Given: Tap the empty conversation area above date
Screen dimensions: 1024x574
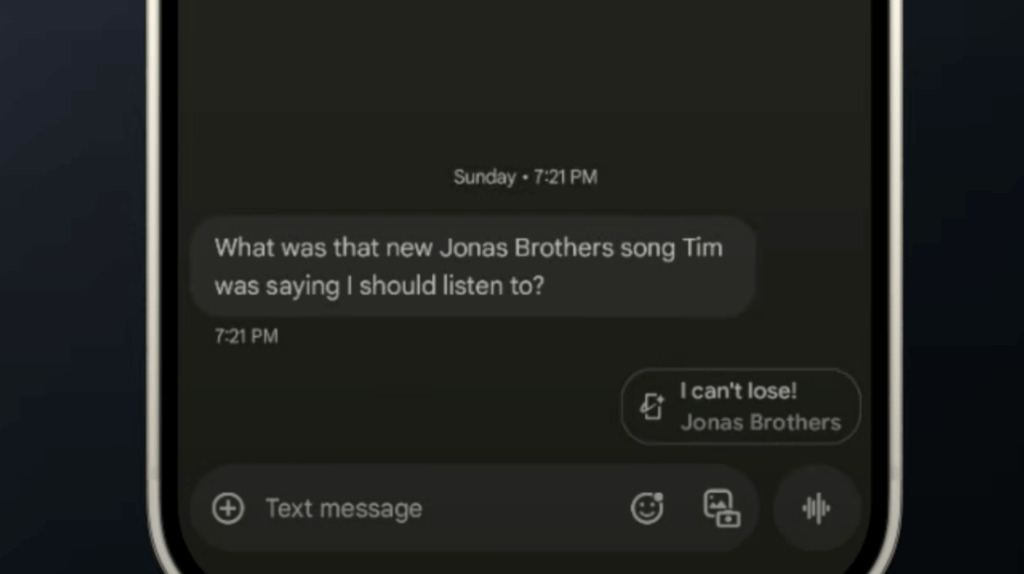Looking at the screenshot, I should [525, 80].
